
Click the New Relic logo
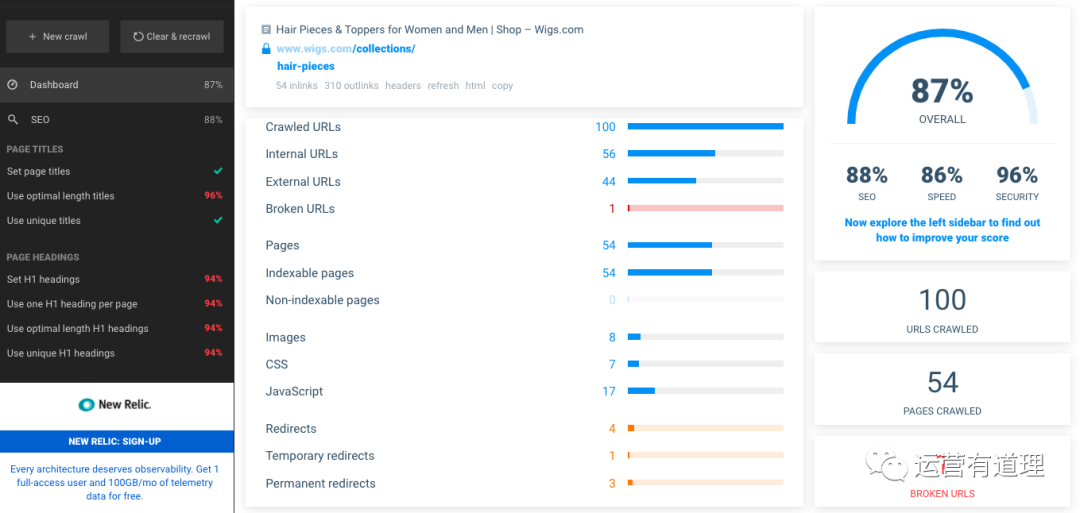115,405
